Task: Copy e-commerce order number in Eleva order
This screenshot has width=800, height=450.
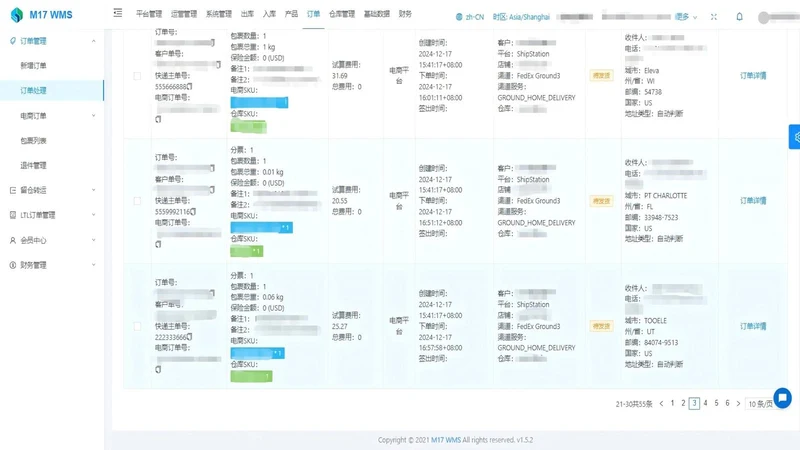Action: coord(158,119)
